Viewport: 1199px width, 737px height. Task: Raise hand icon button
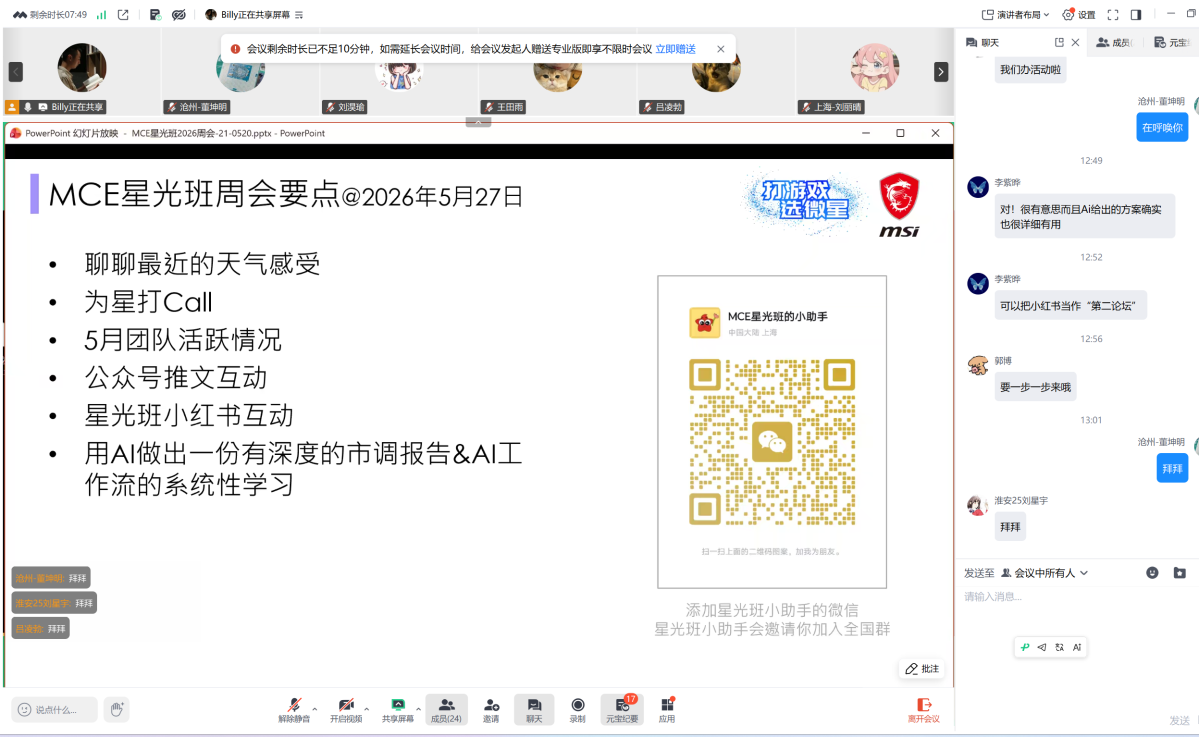116,709
